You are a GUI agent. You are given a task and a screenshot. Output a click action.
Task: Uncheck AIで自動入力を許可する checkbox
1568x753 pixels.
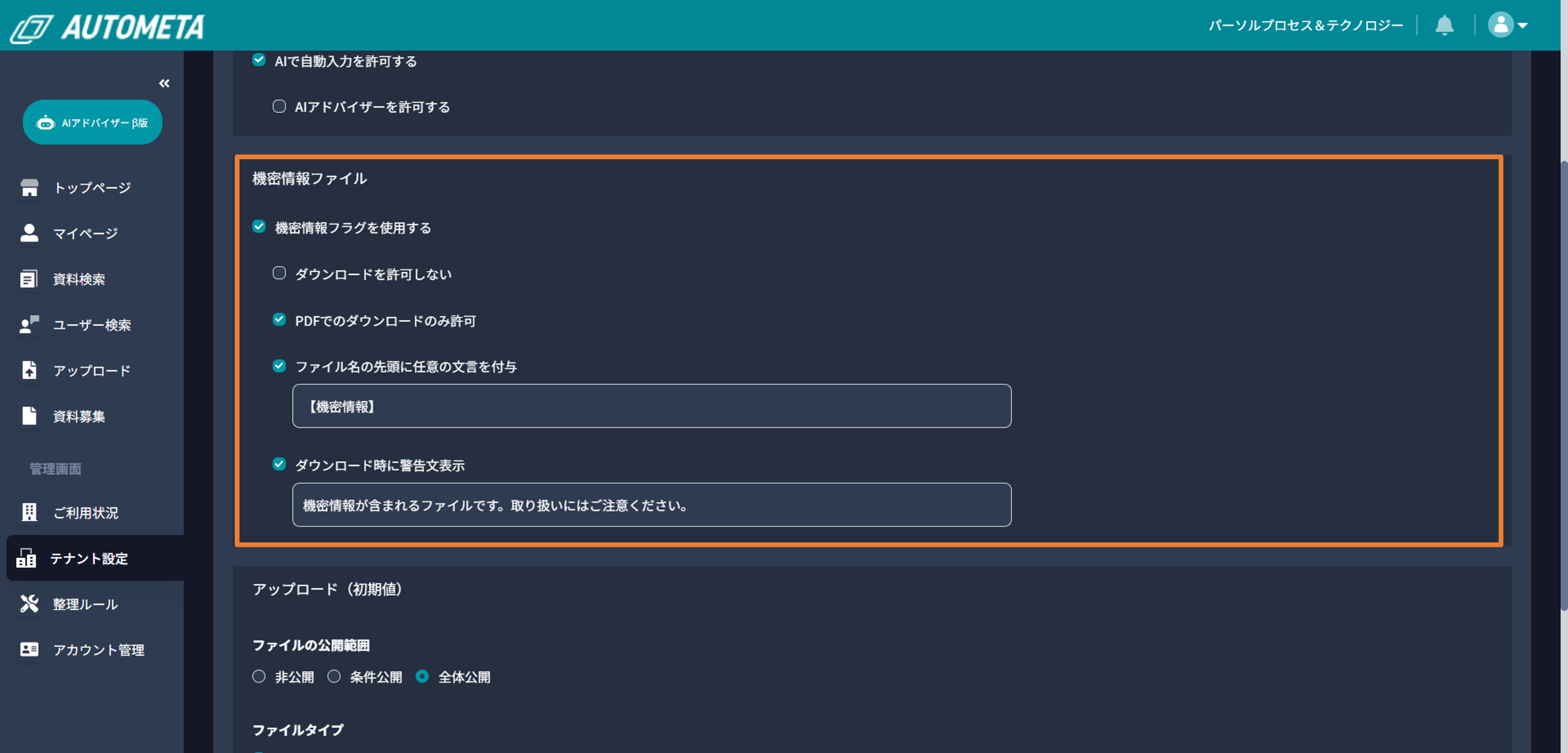258,60
